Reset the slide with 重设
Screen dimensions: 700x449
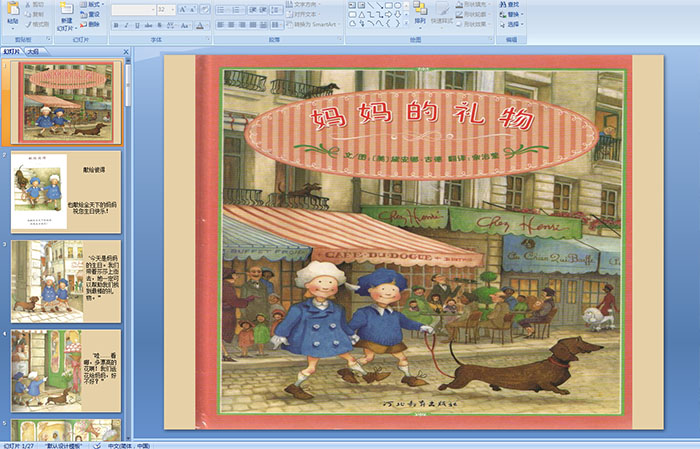[x=89, y=15]
